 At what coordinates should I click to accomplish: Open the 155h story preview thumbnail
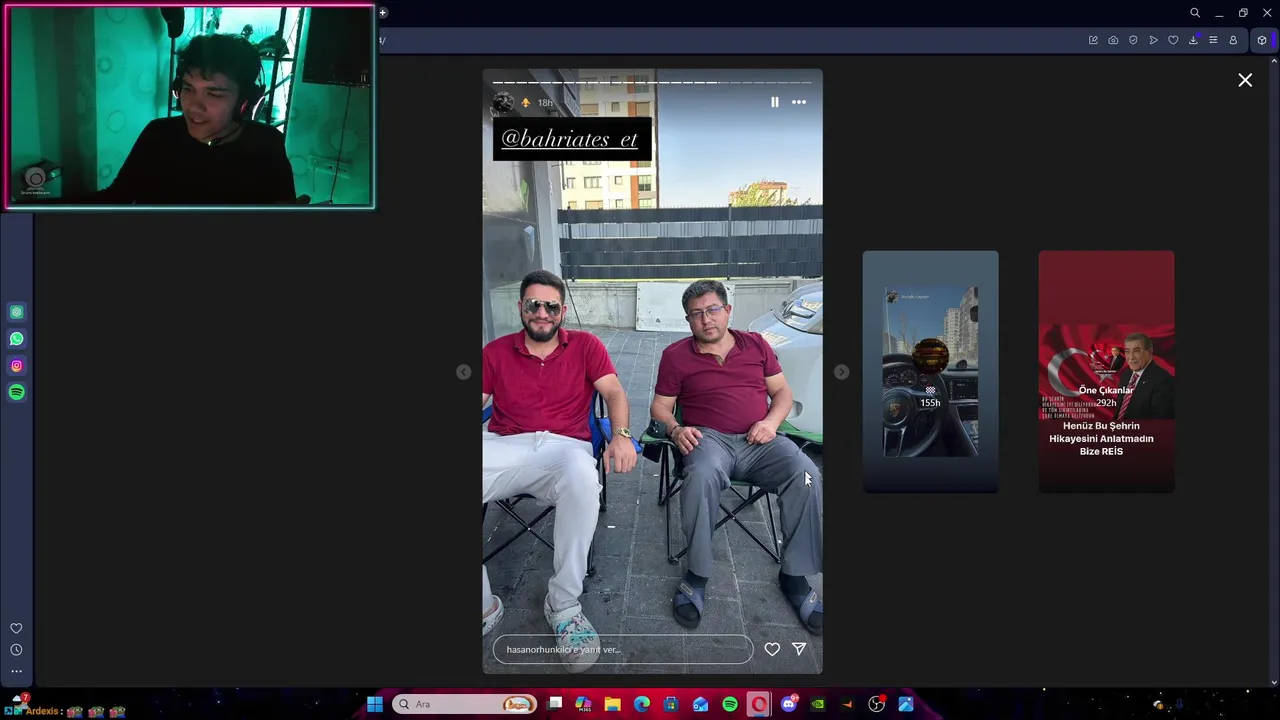[930, 371]
